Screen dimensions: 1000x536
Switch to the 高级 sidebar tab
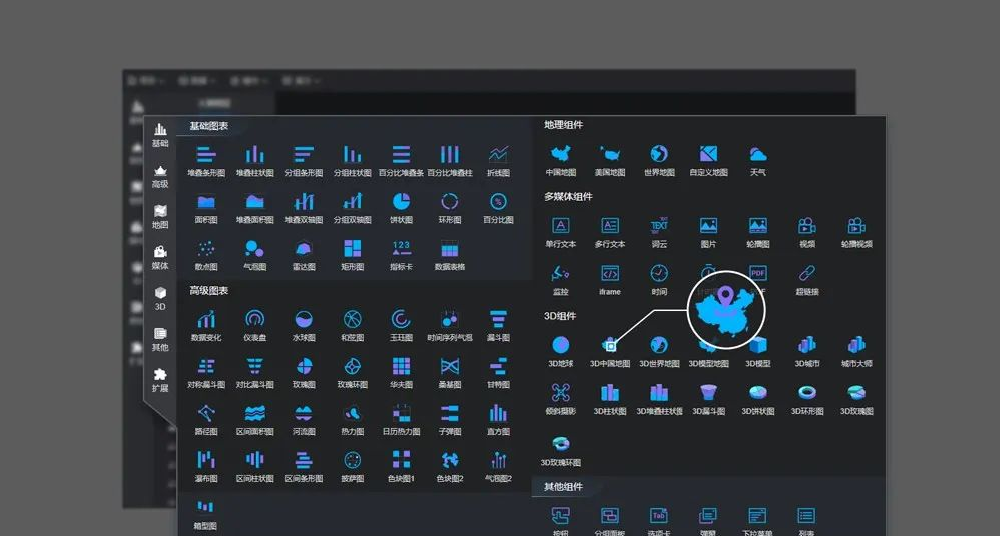tap(160, 176)
